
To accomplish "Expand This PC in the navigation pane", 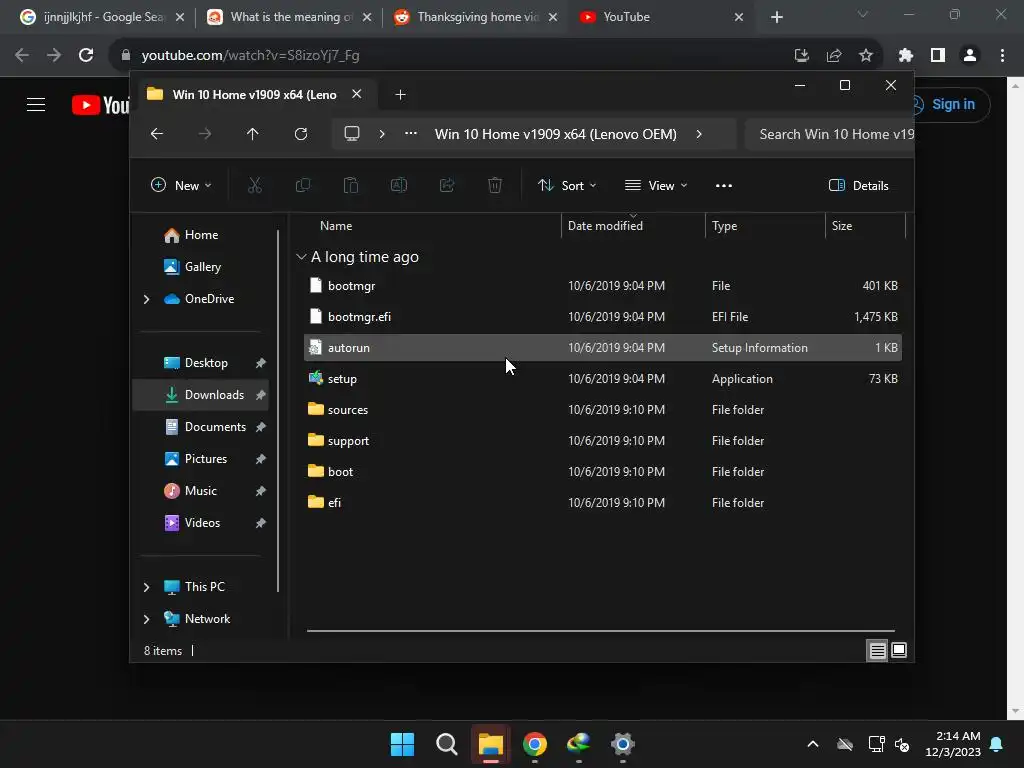I will click(x=146, y=587).
